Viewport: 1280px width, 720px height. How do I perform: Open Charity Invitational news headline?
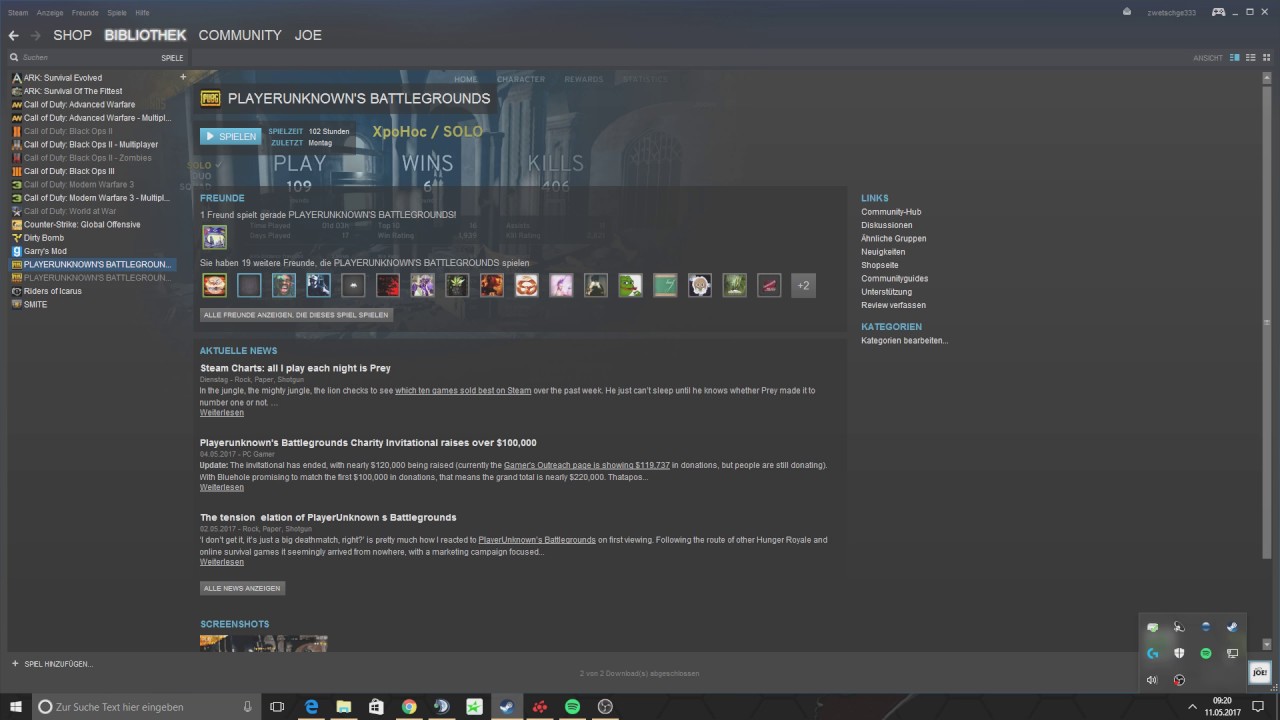tap(368, 443)
